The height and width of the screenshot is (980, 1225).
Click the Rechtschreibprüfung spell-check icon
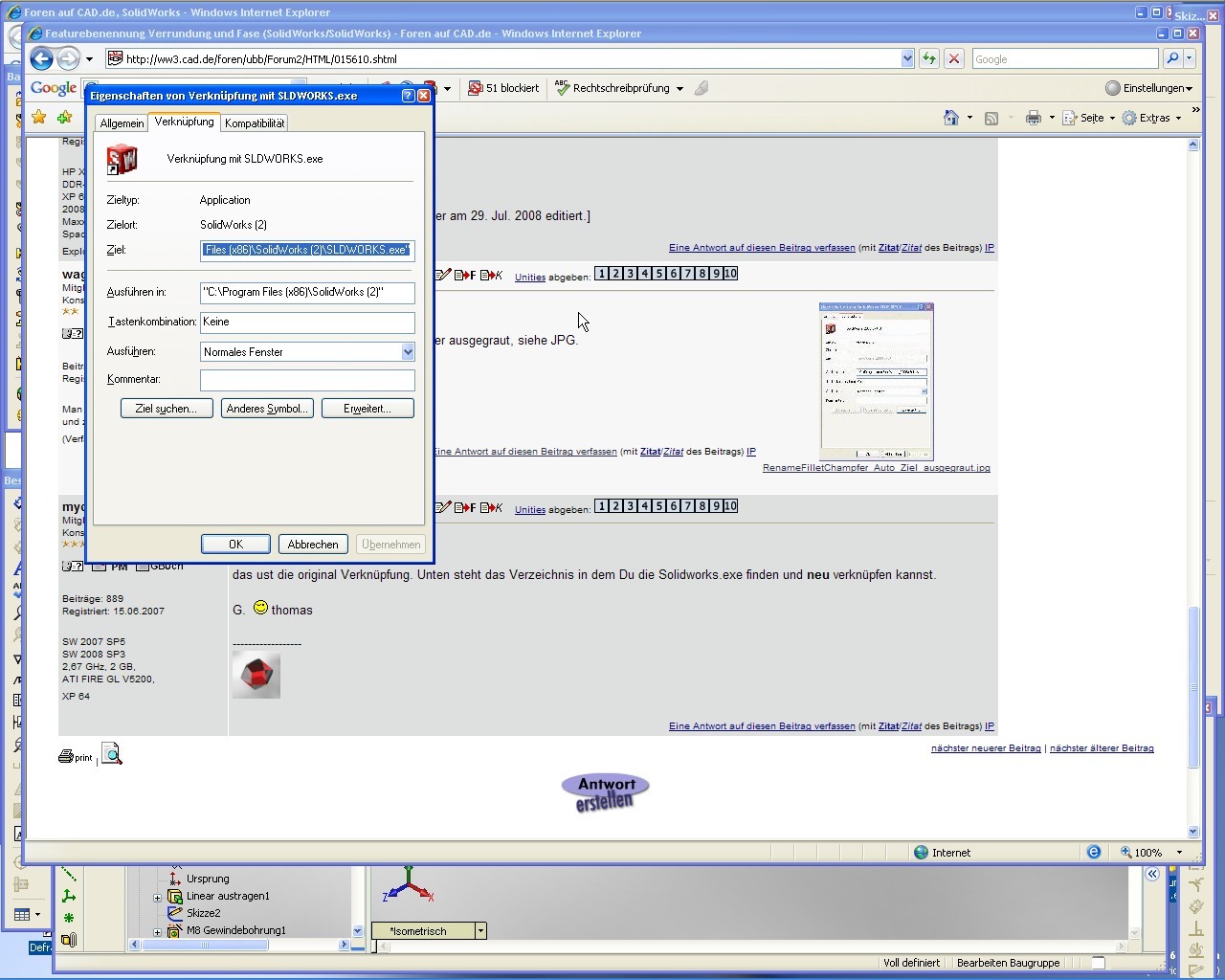562,87
